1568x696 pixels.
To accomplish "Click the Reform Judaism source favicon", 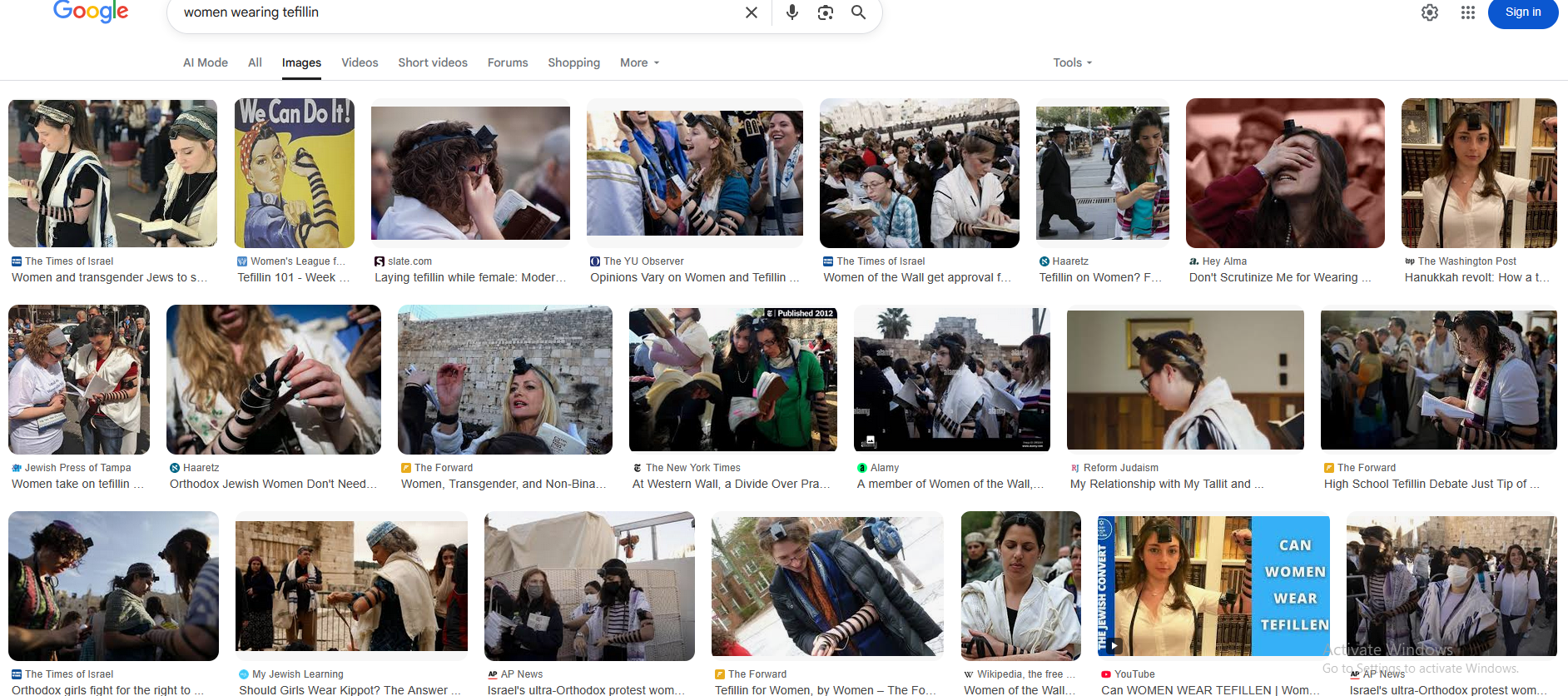I will (1075, 468).
